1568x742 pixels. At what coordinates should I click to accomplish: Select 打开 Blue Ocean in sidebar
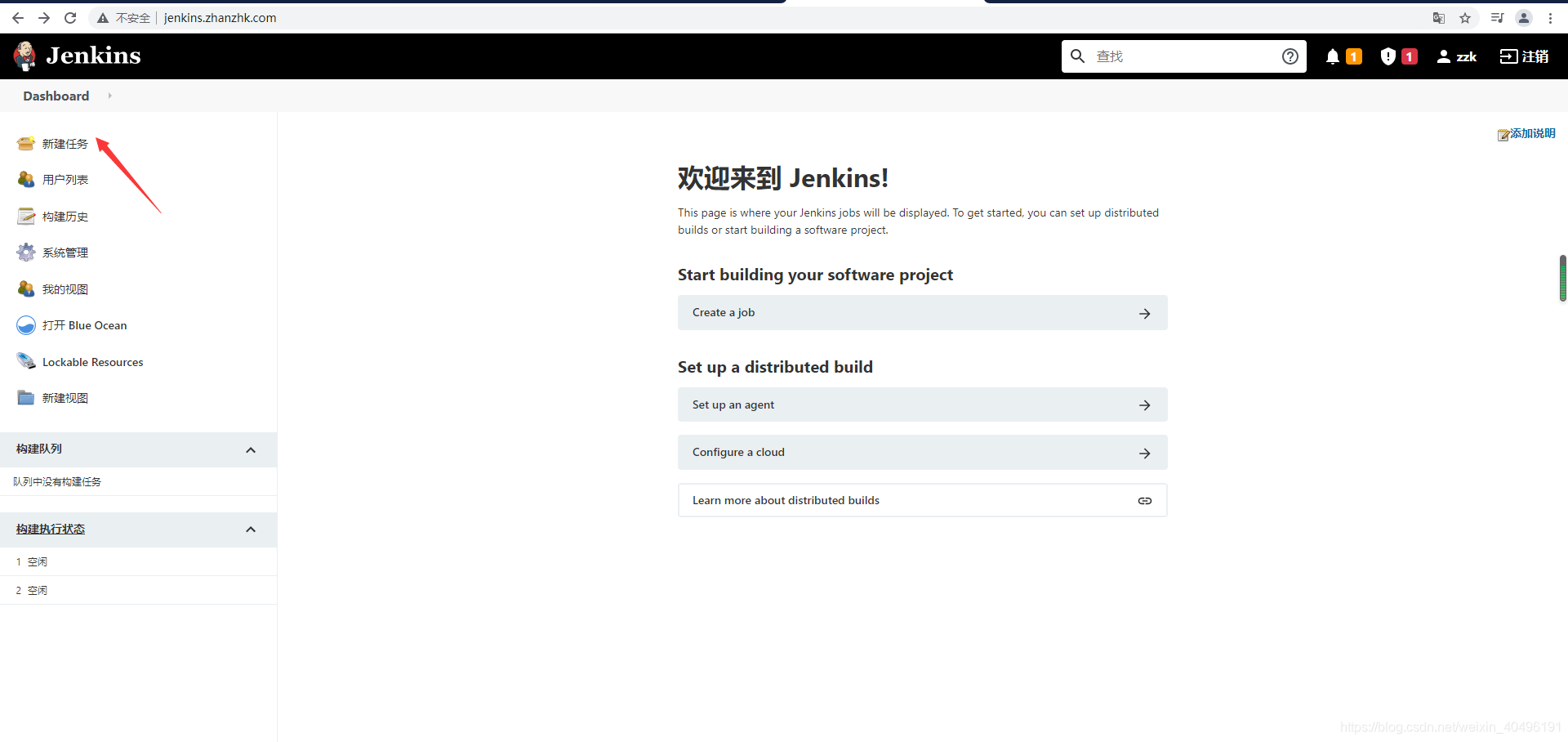pos(84,325)
